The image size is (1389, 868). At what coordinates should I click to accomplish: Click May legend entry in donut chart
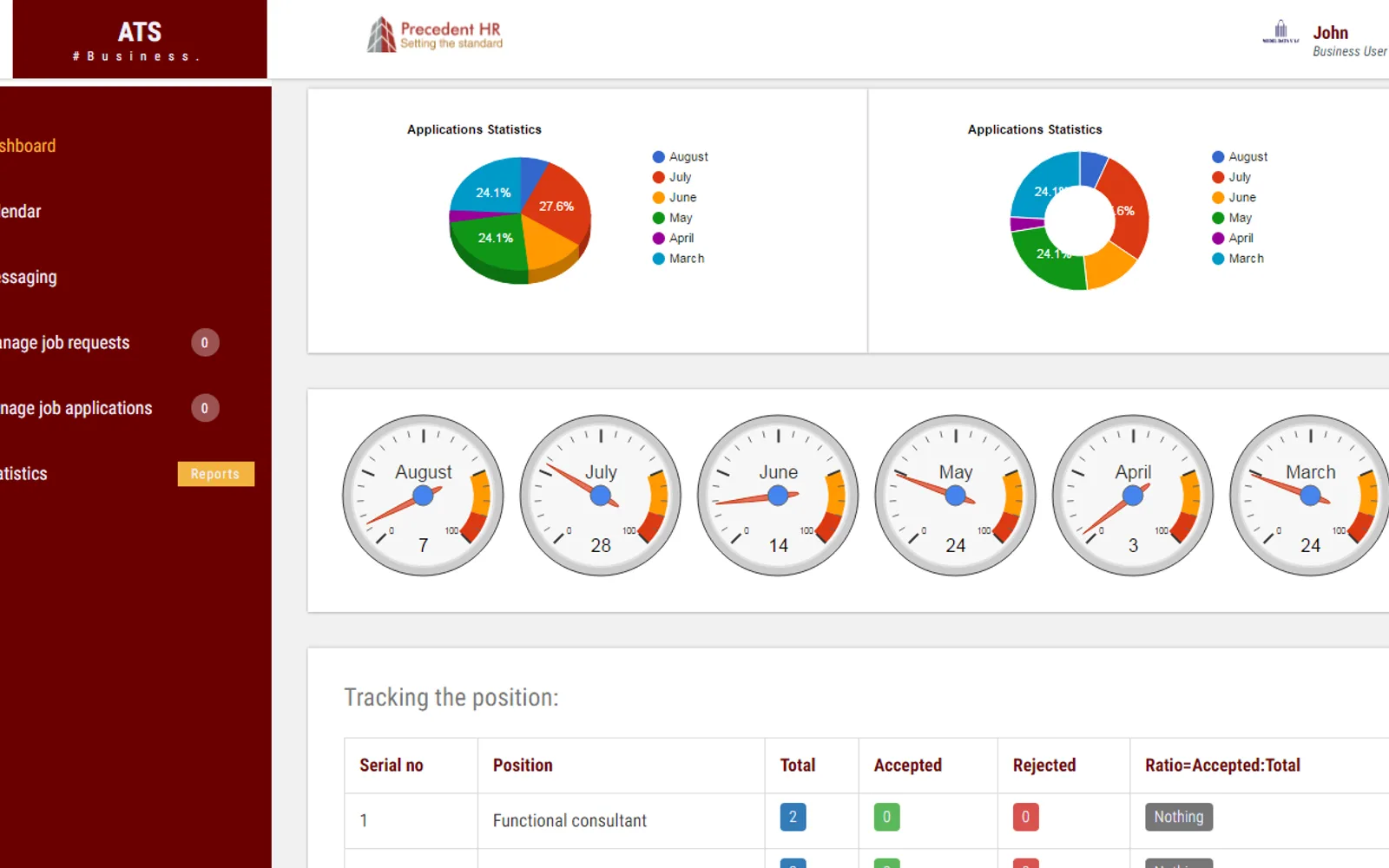click(1233, 218)
